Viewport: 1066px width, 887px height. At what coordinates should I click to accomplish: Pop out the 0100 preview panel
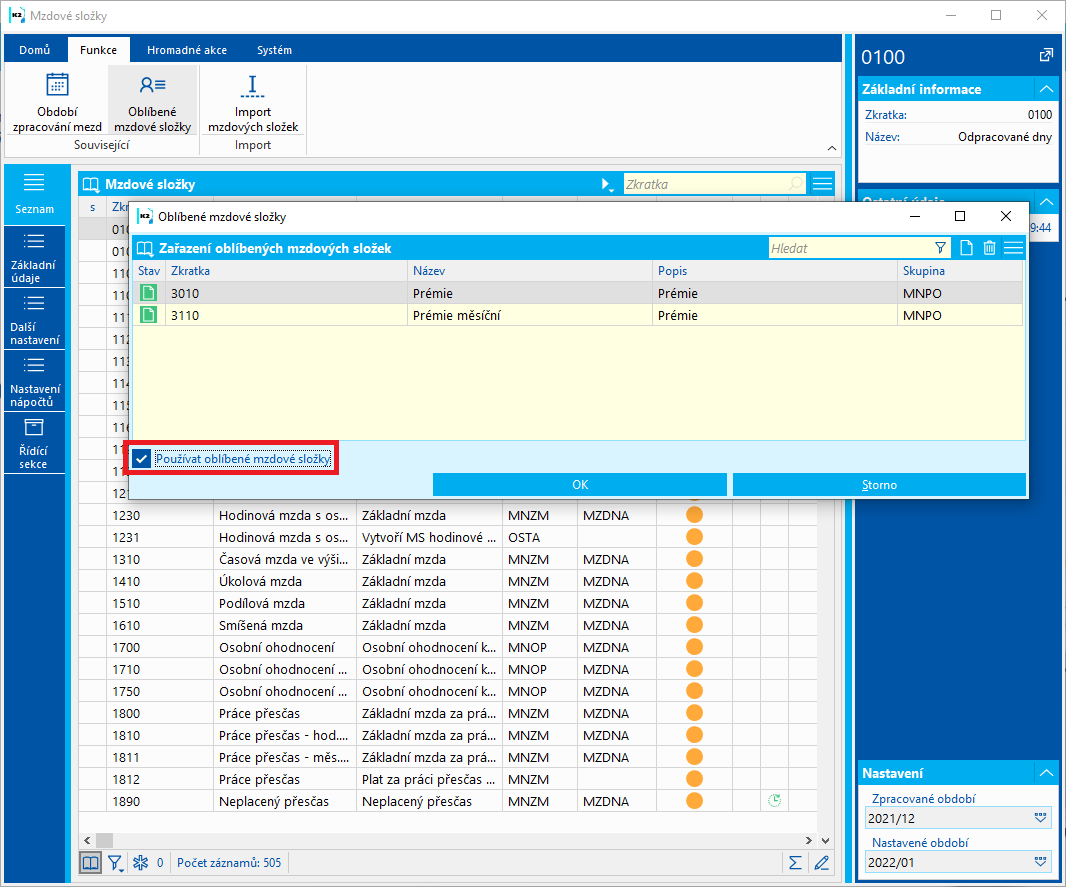[x=1046, y=56]
